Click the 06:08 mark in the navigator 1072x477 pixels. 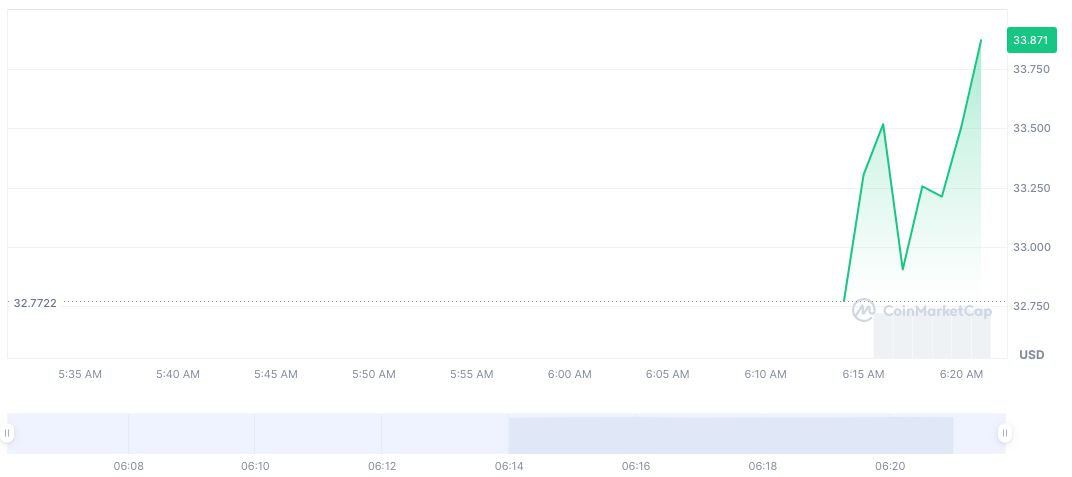(128, 466)
